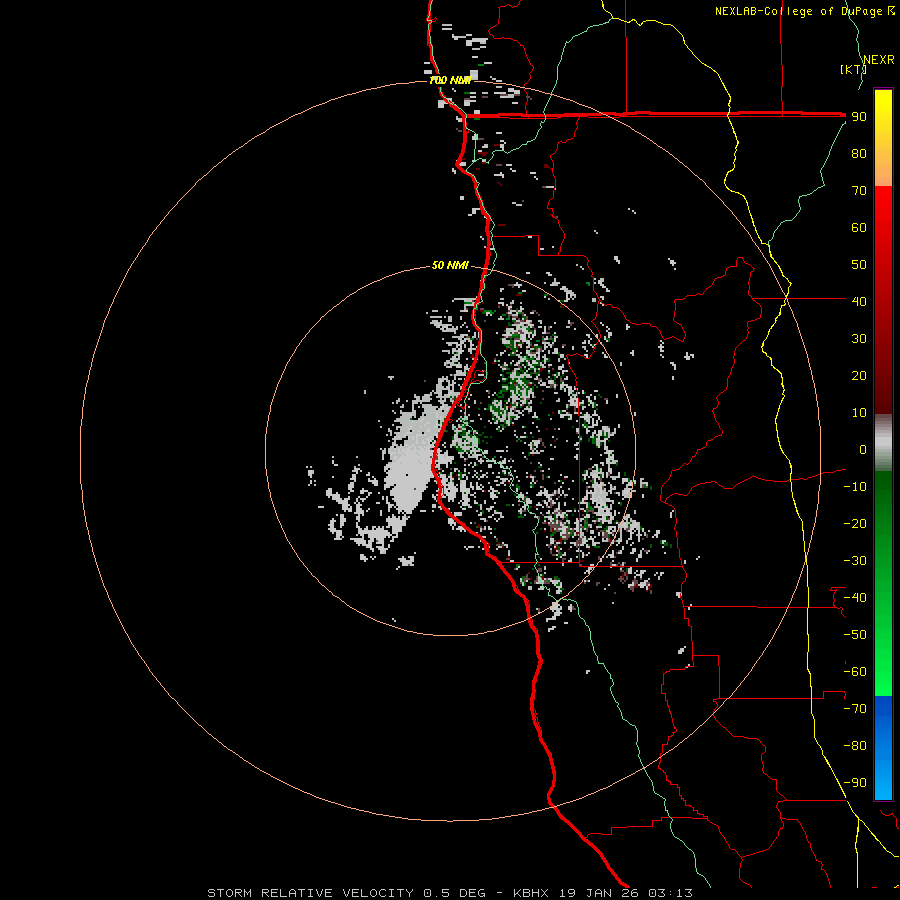
Task: Click the 80 value on velocity scale
Action: tap(859, 153)
